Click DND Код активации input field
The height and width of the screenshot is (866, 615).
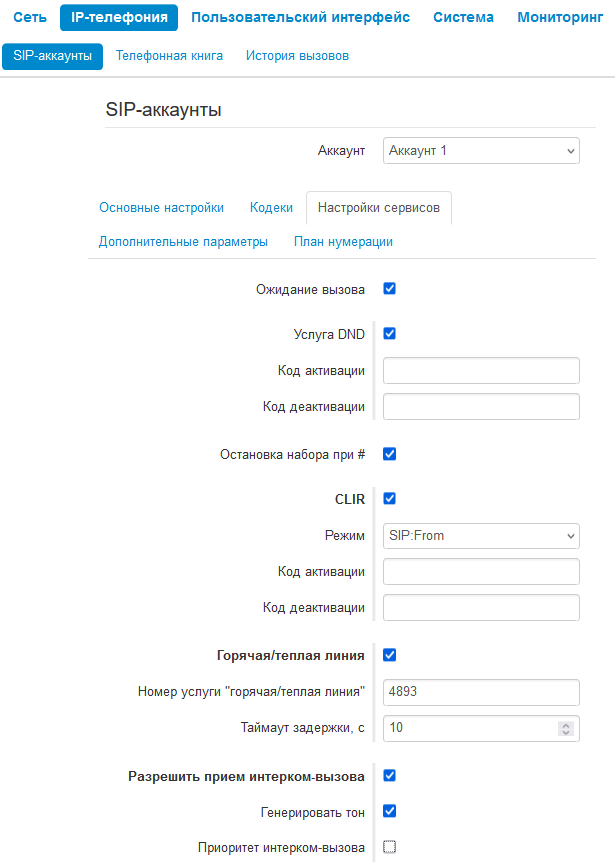tap(481, 371)
